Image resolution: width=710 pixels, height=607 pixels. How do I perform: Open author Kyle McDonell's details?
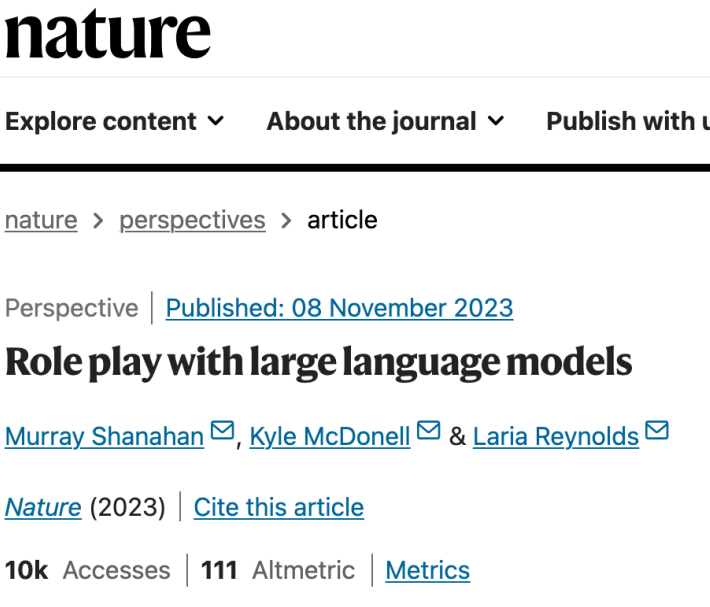coord(330,437)
